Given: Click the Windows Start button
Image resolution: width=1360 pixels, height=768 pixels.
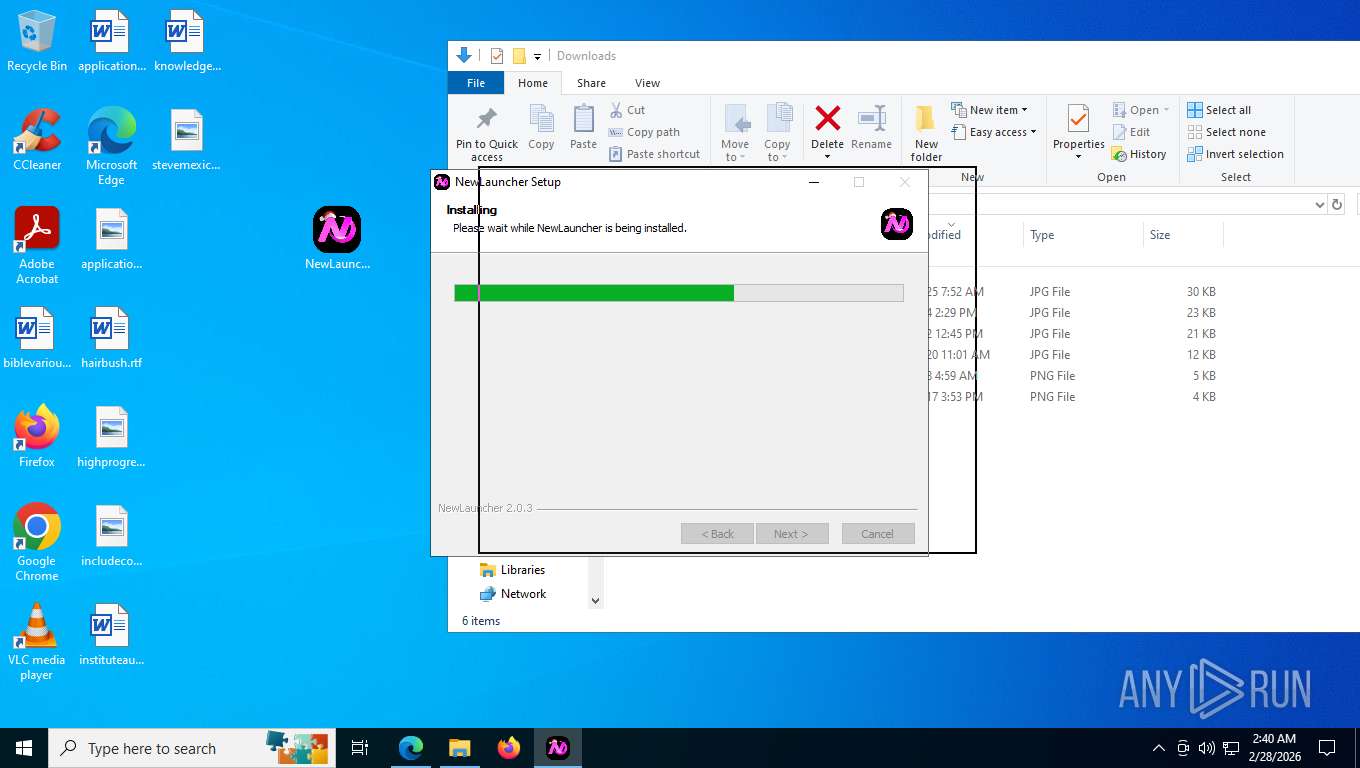Looking at the screenshot, I should click(24, 748).
